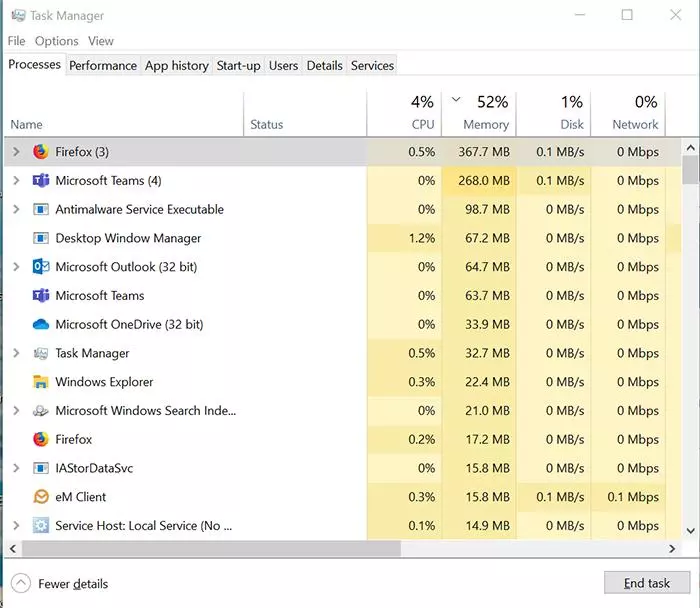This screenshot has width=700, height=608.
Task: Select the Processes tab
Action: [x=34, y=65]
